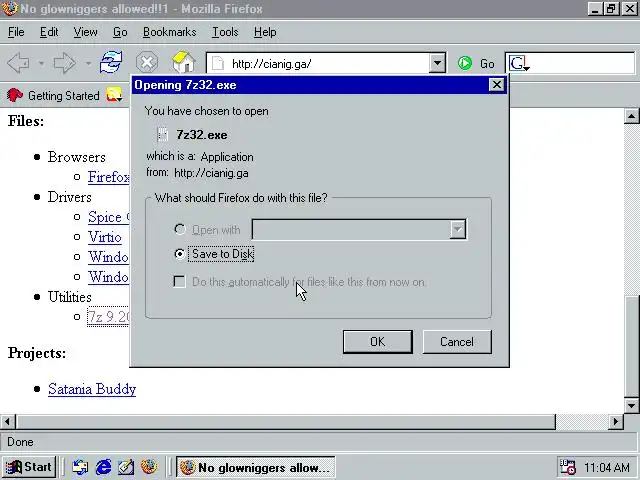The image size is (640, 480).
Task: Open the Go menu
Action: [x=120, y=32]
